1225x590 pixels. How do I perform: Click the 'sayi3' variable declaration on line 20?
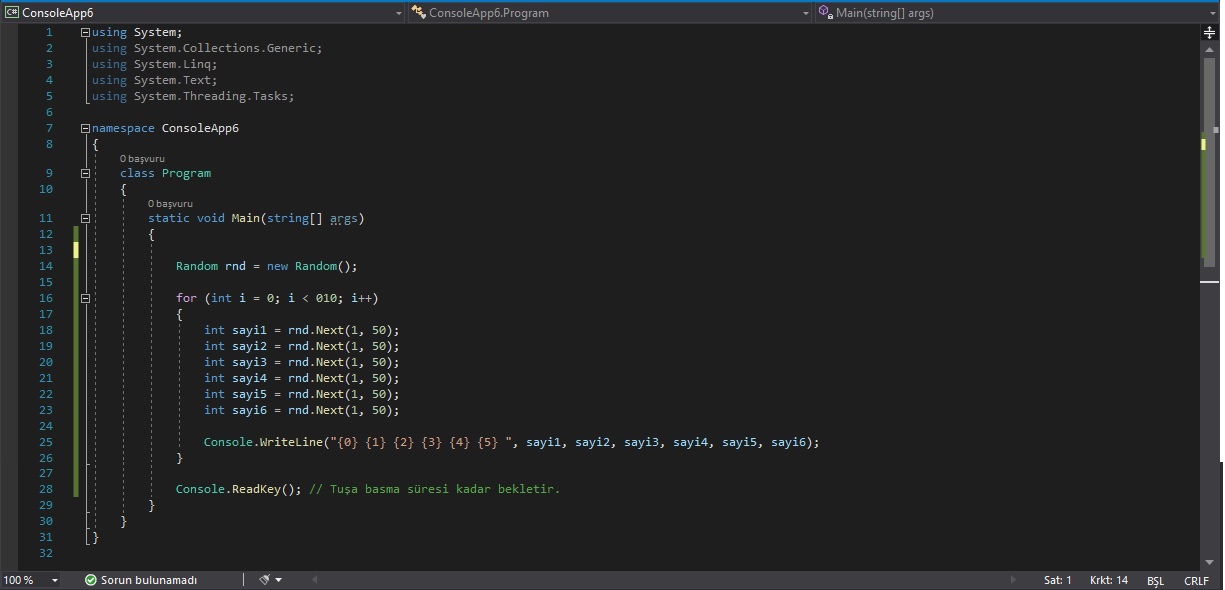pos(249,362)
